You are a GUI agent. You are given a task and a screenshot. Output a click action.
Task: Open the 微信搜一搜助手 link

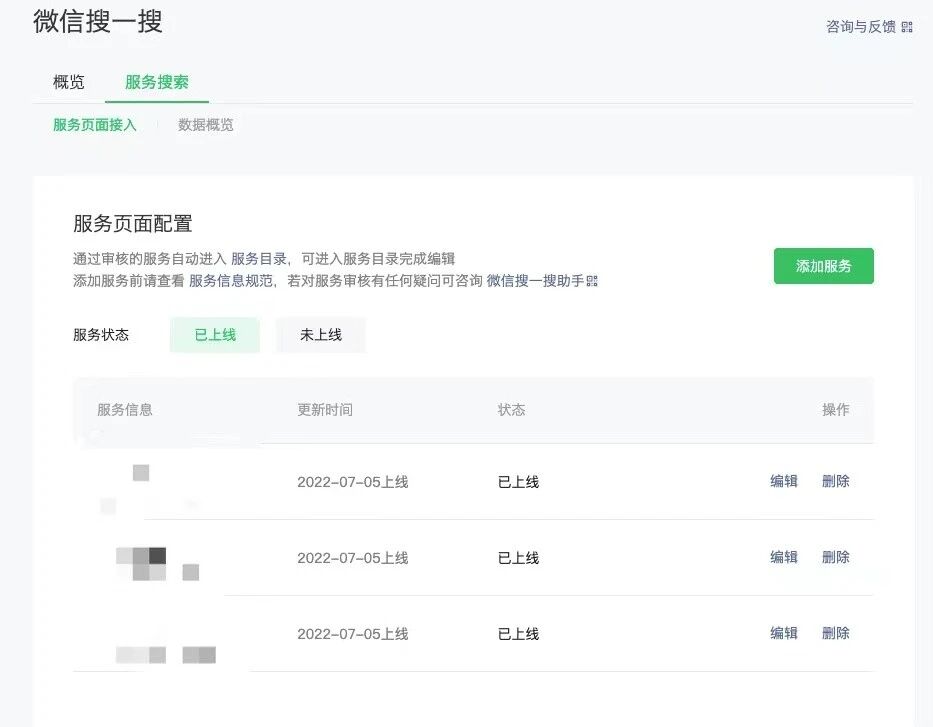pos(535,281)
